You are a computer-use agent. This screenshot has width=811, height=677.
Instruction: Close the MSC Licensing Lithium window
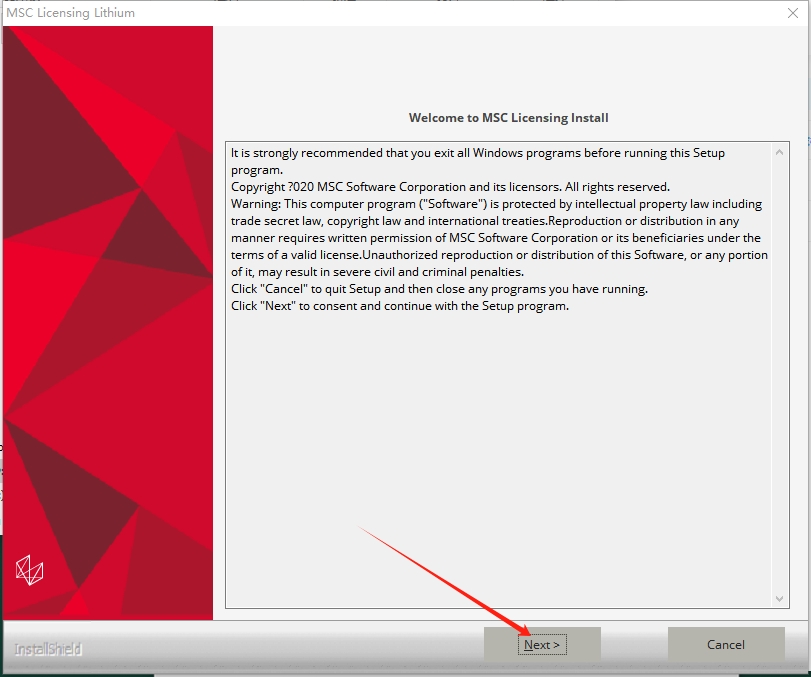pyautogui.click(x=793, y=13)
